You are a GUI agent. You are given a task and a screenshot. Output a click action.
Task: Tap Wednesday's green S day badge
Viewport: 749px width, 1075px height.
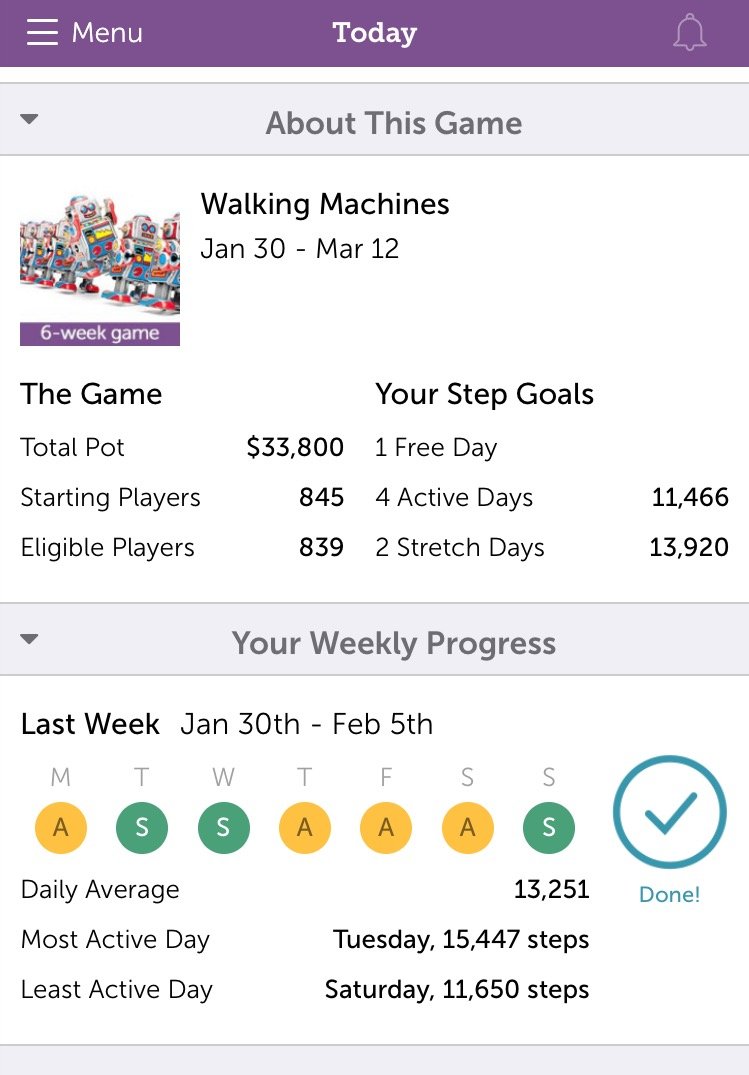pos(224,828)
